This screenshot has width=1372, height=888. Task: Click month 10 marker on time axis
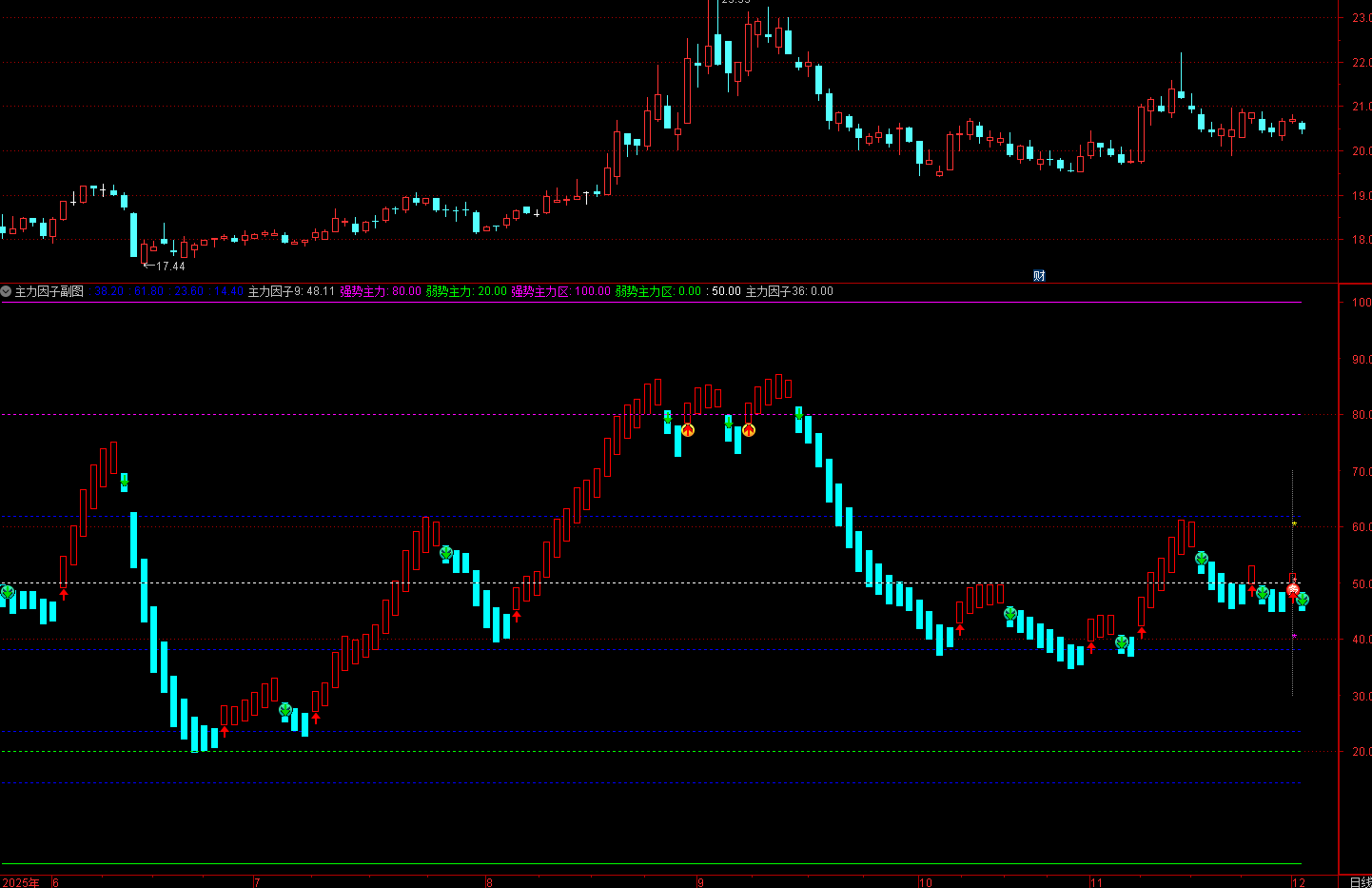[926, 882]
